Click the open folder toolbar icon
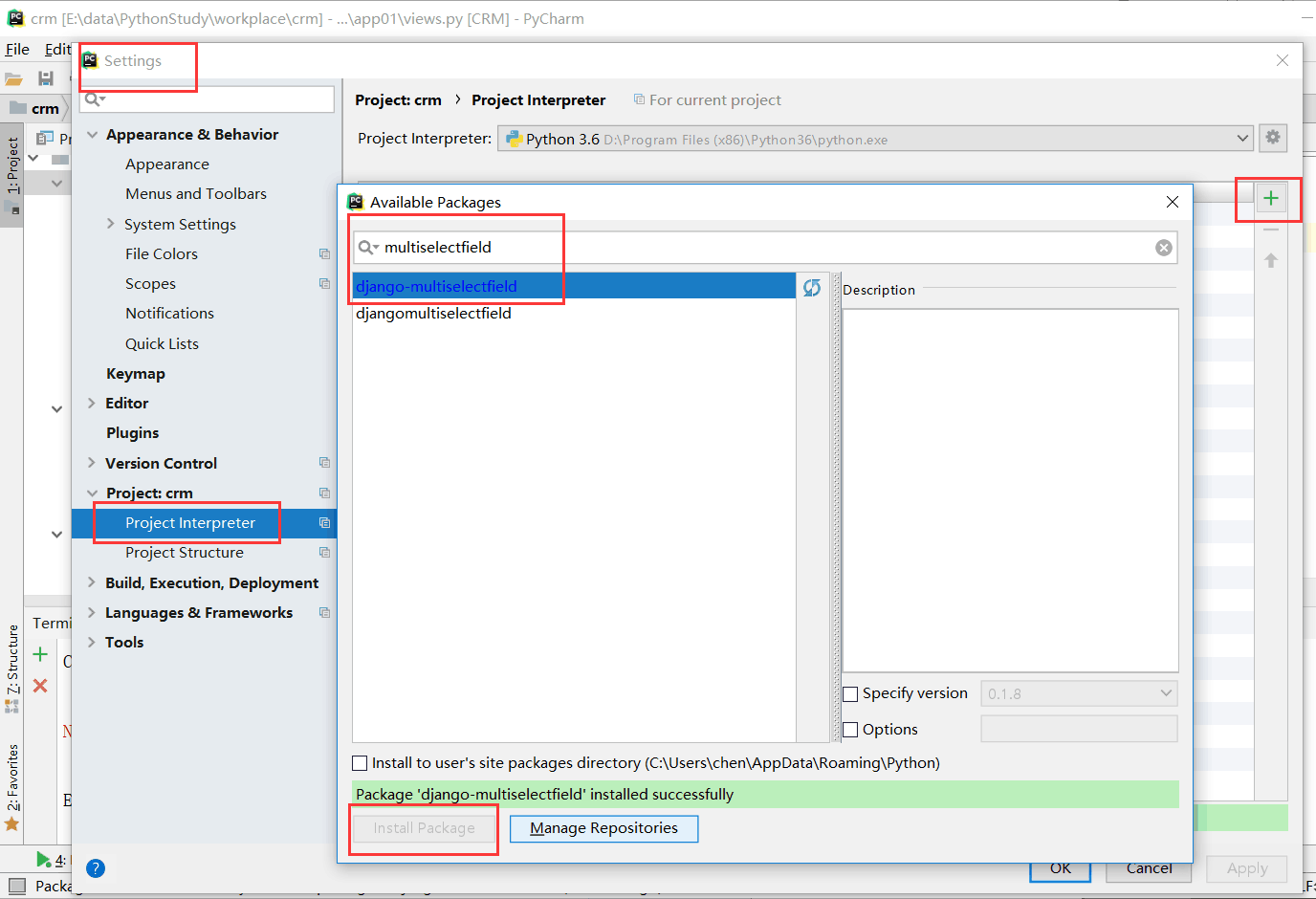 [13, 78]
